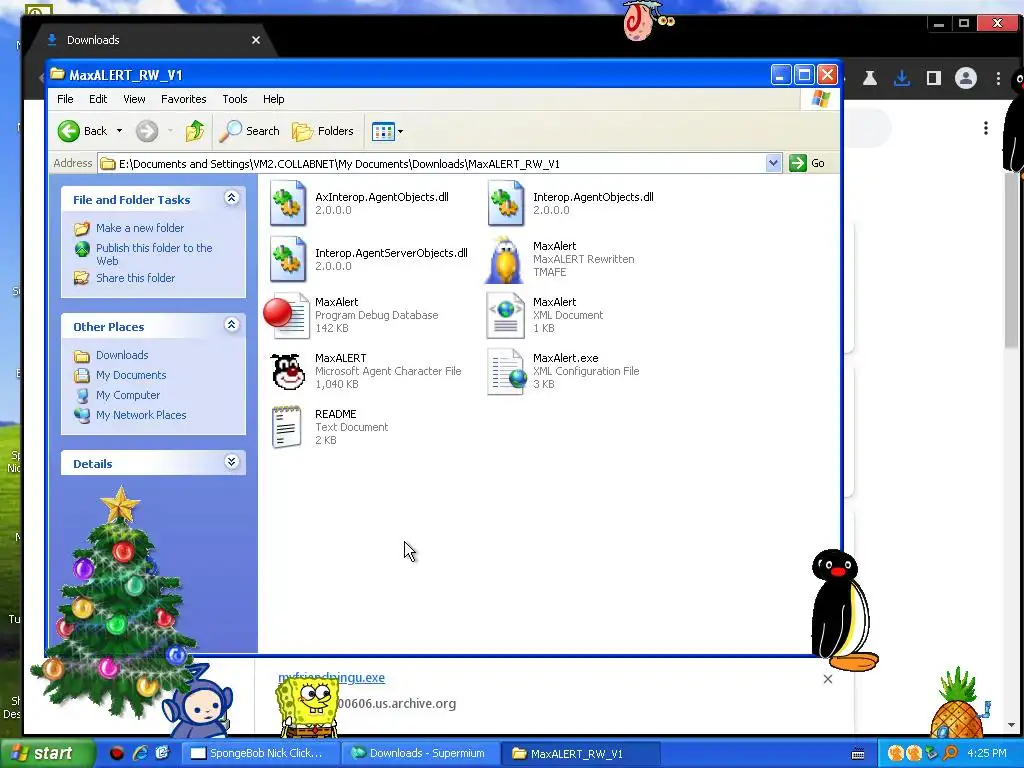The height and width of the screenshot is (768, 1024).
Task: Click Make a new folder
Action: (140, 228)
